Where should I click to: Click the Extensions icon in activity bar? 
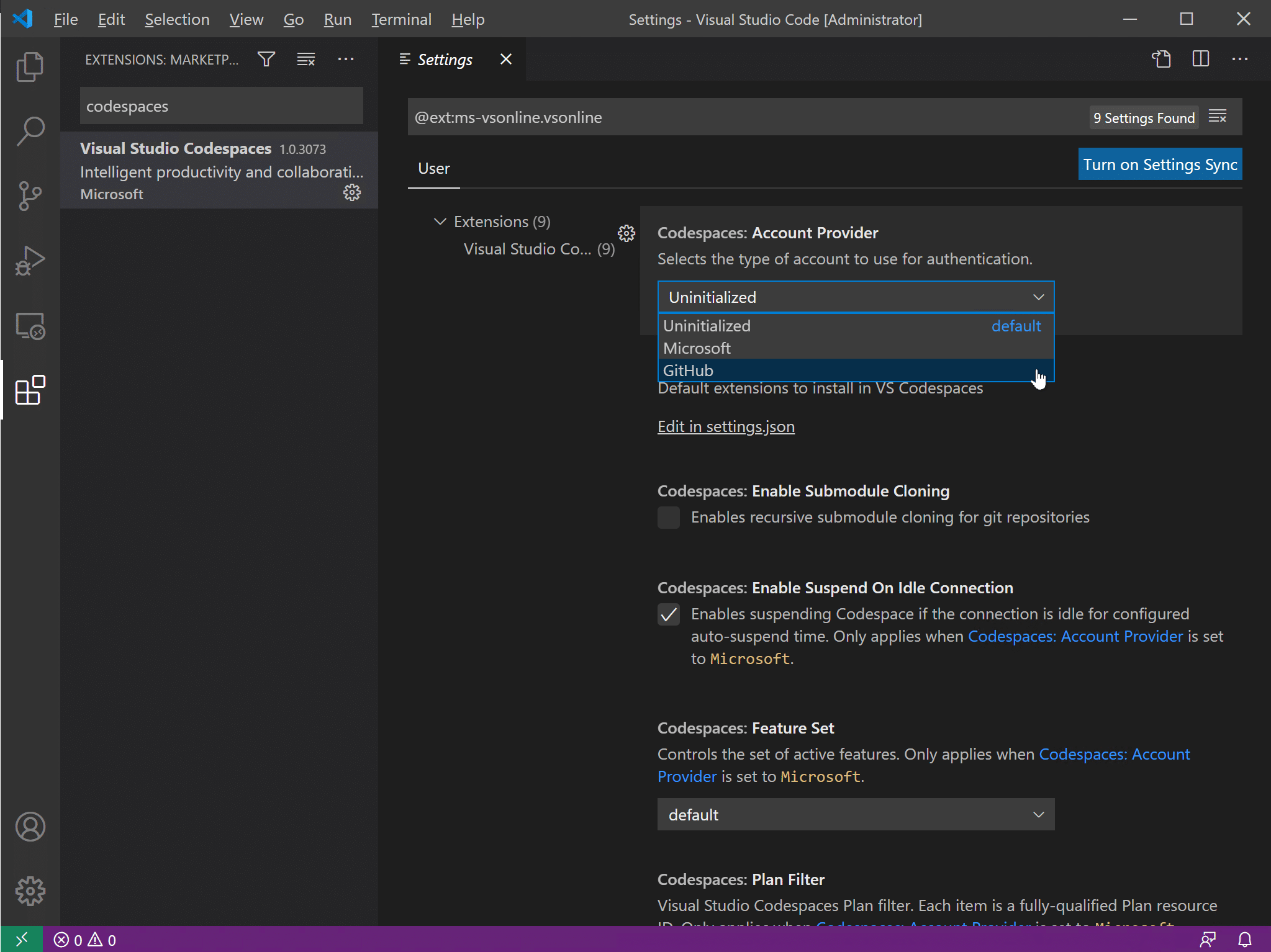tap(29, 390)
